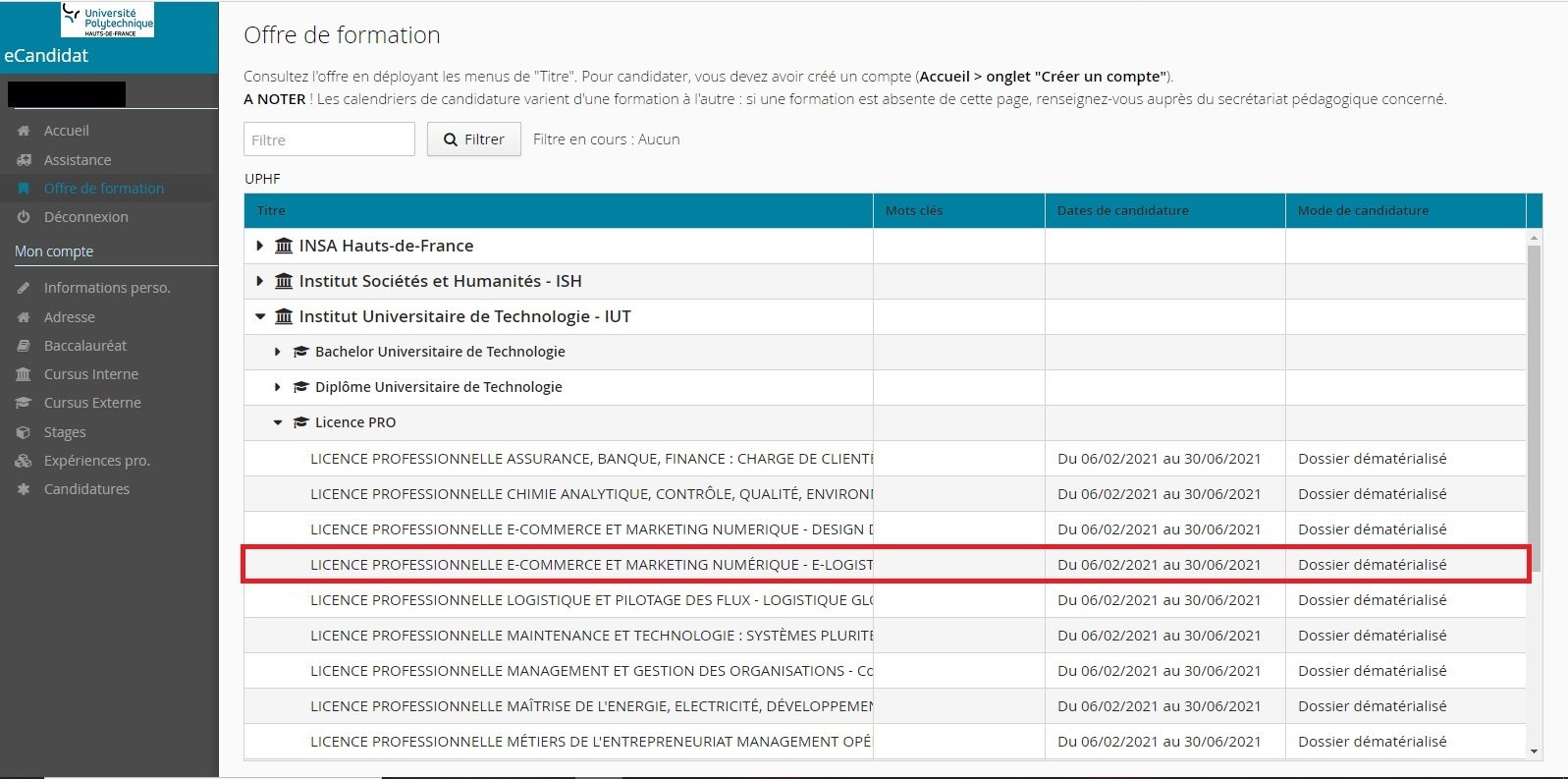Screen dimensions: 1568x779
Task: Select Institut Sociétés et Humanités - ISH label
Action: pyautogui.click(x=441, y=281)
